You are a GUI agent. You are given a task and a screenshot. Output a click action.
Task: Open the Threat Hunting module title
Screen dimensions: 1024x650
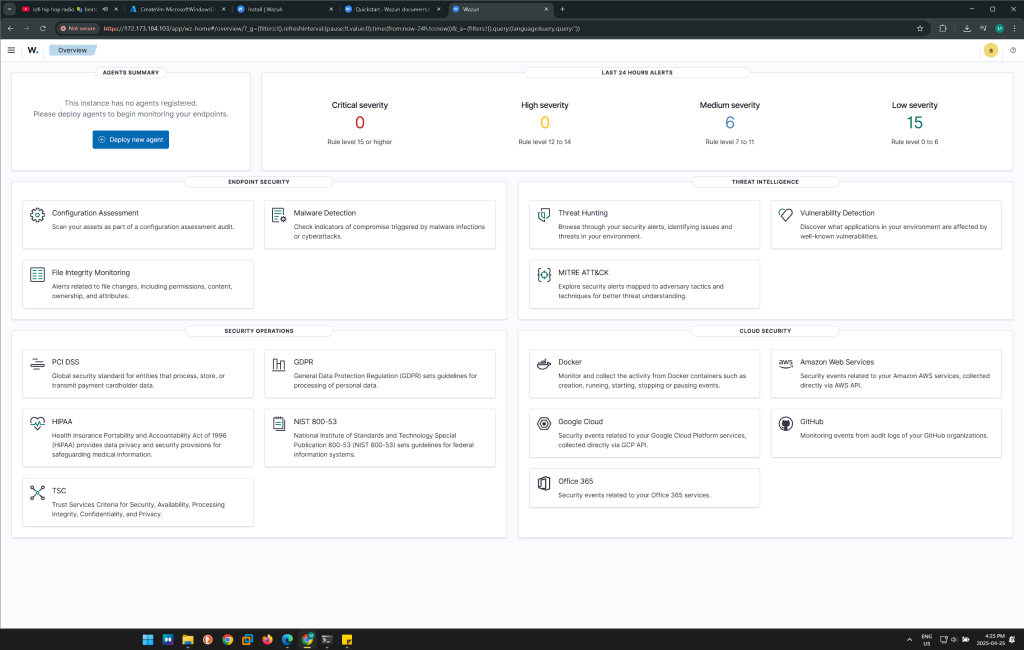click(x=583, y=213)
